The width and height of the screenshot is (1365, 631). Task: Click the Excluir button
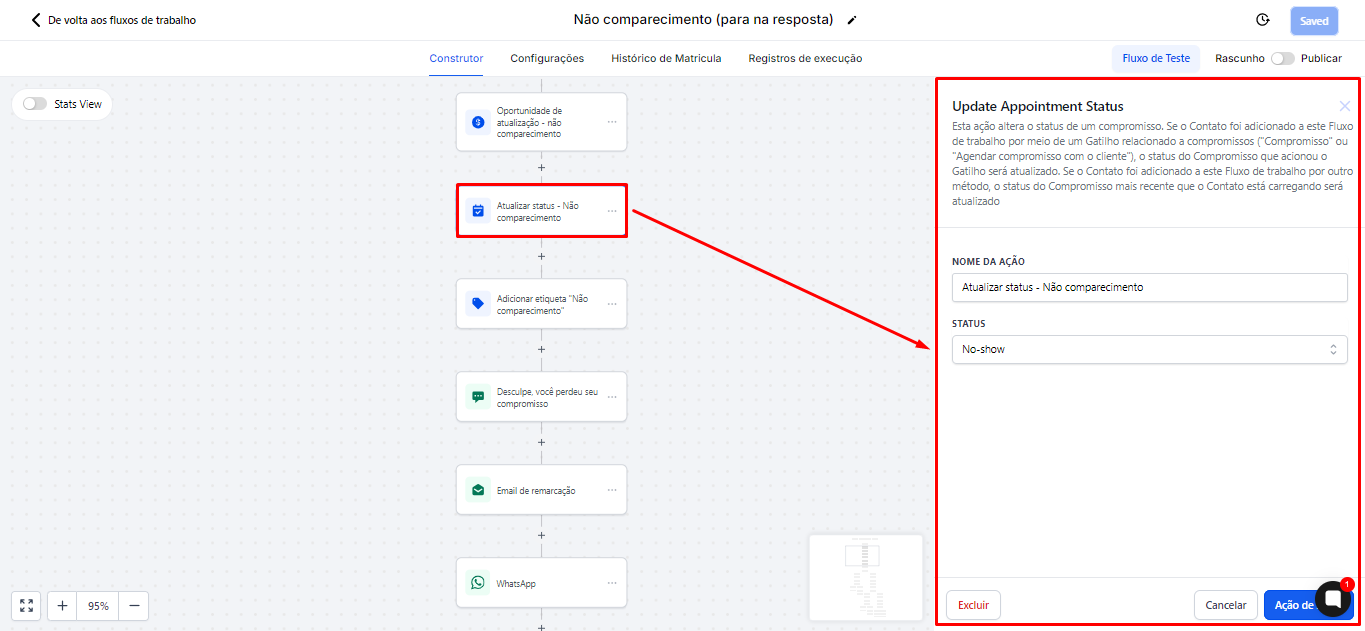click(973, 605)
